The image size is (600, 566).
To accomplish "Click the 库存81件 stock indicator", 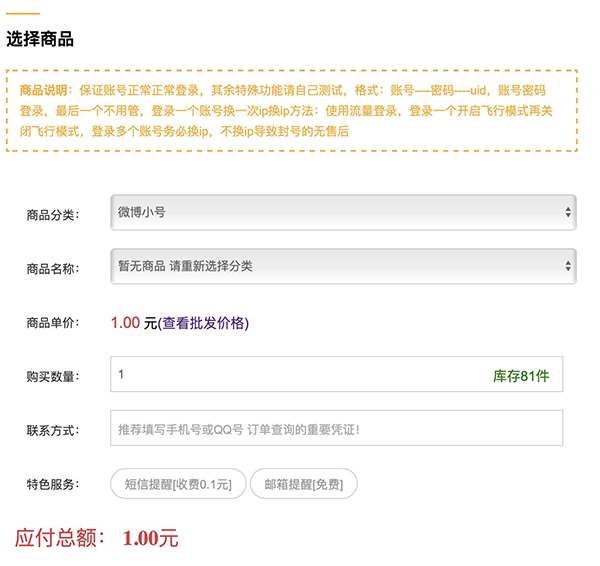I will 521,376.
